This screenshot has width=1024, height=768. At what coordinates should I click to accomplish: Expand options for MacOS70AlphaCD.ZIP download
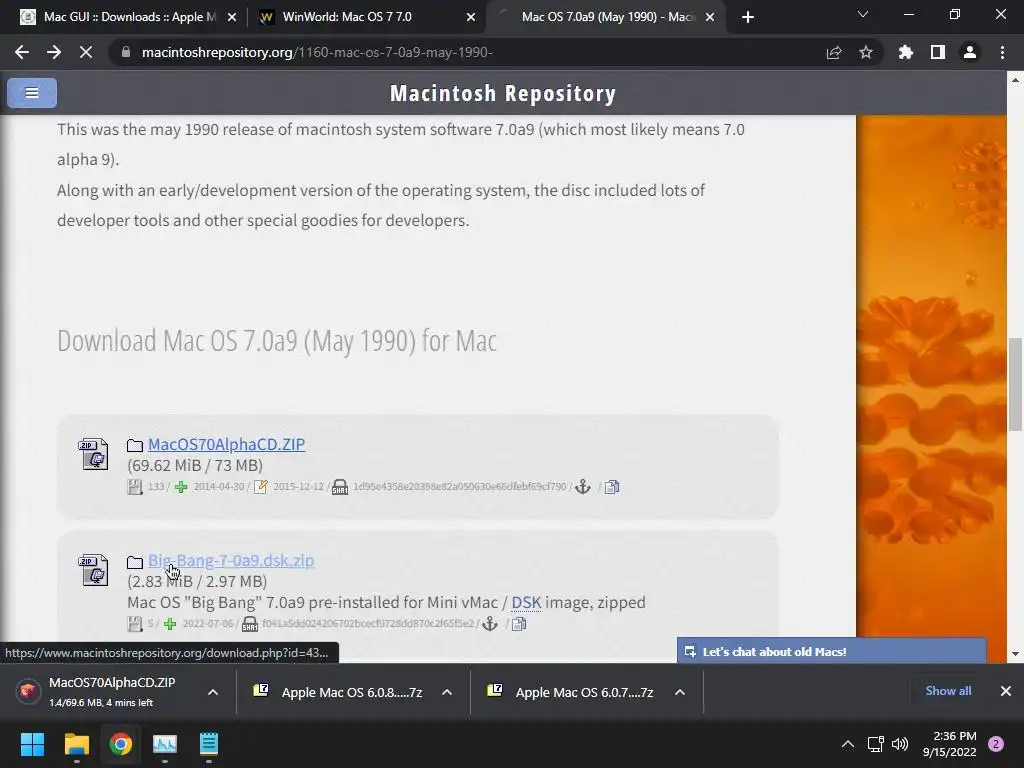(x=213, y=692)
